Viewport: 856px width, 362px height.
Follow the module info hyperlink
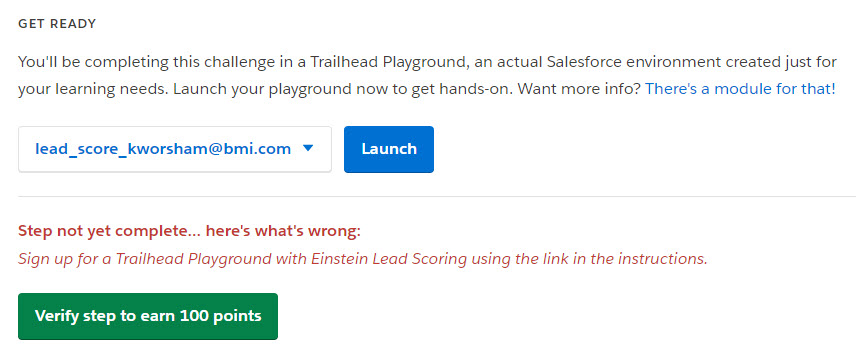(740, 89)
